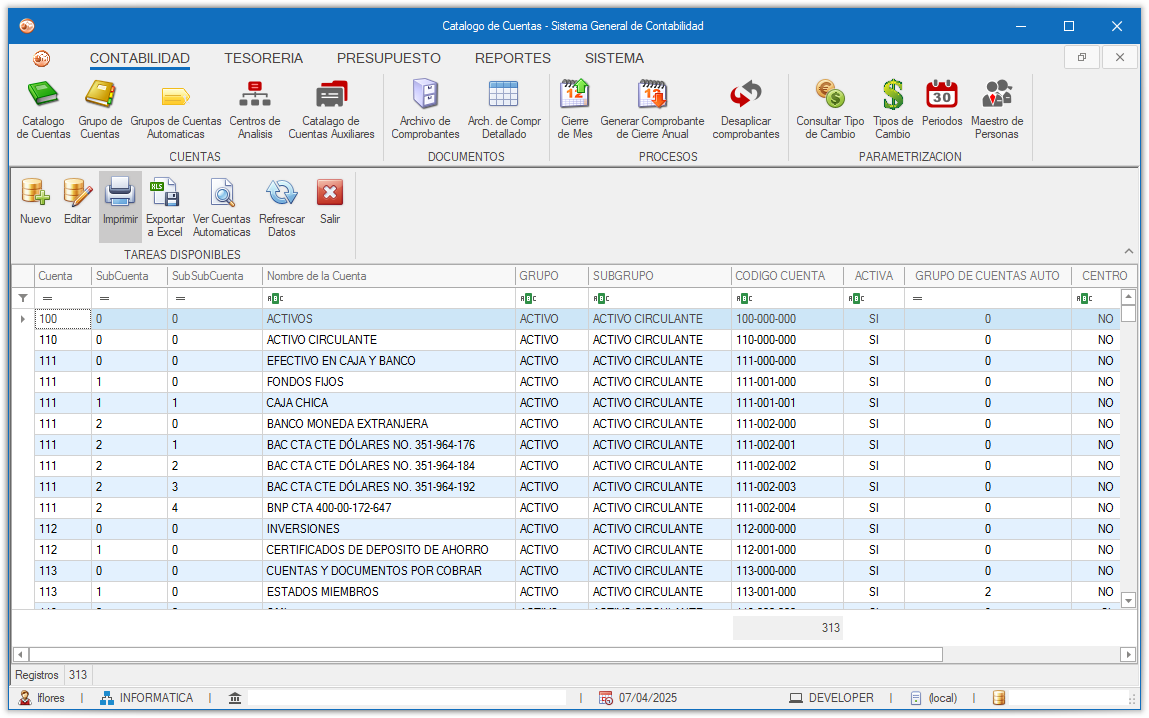Collapse the ribbon with the chevron arrow
This screenshot has width=1149, height=718.
[1128, 251]
